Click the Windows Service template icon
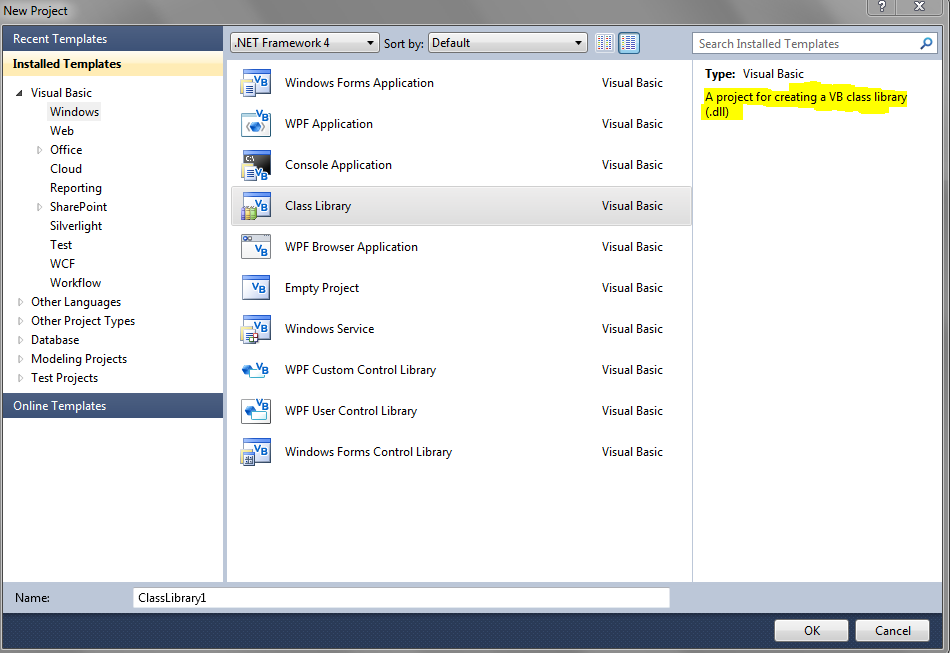Viewport: 950px width, 653px height. point(256,329)
